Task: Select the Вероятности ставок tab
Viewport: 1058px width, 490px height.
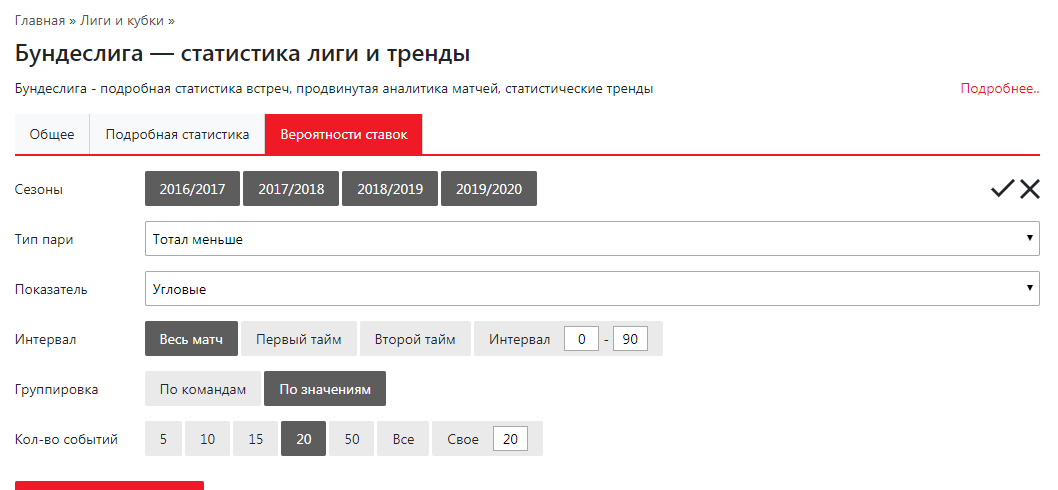Action: [x=343, y=135]
